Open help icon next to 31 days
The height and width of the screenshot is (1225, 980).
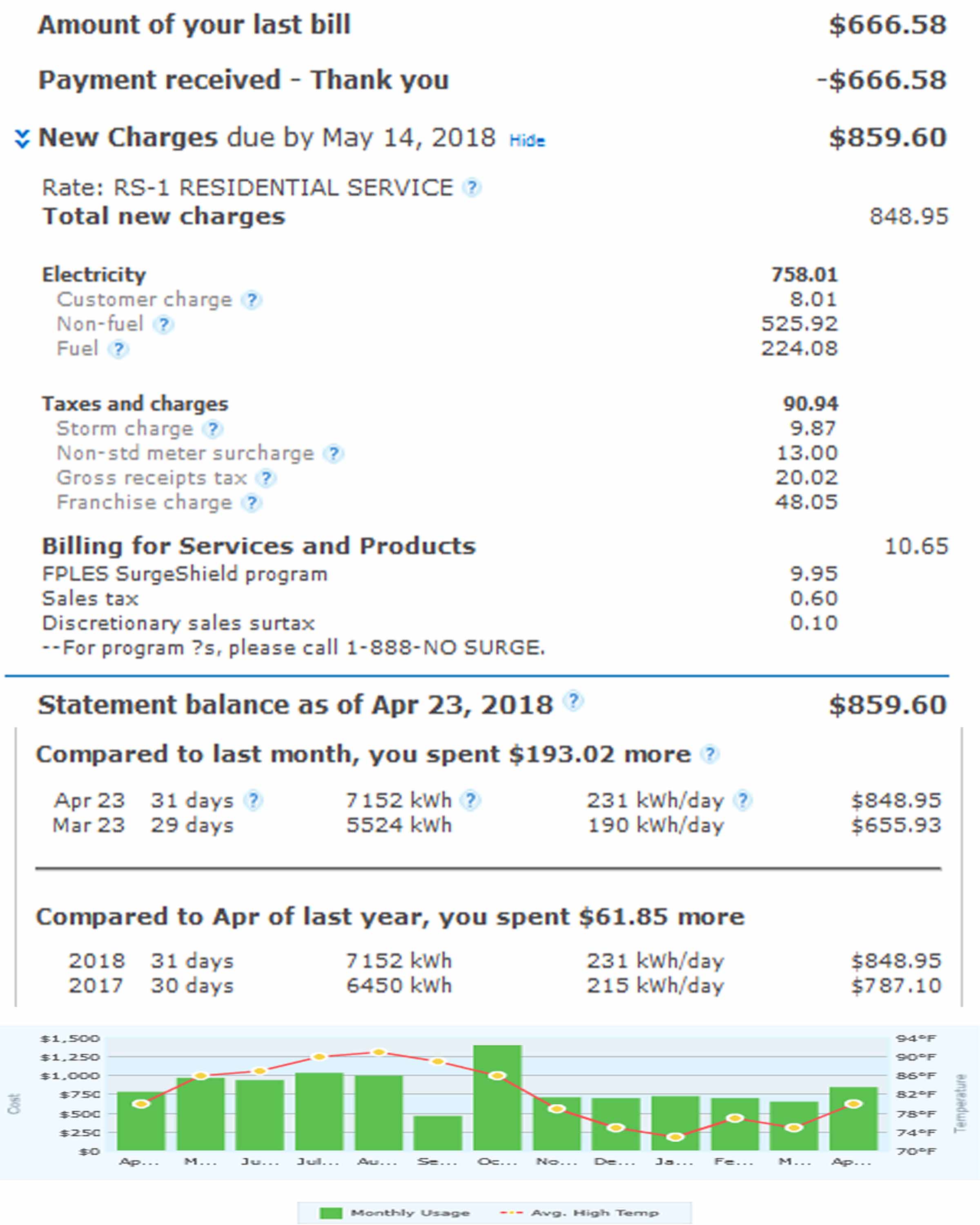253,801
